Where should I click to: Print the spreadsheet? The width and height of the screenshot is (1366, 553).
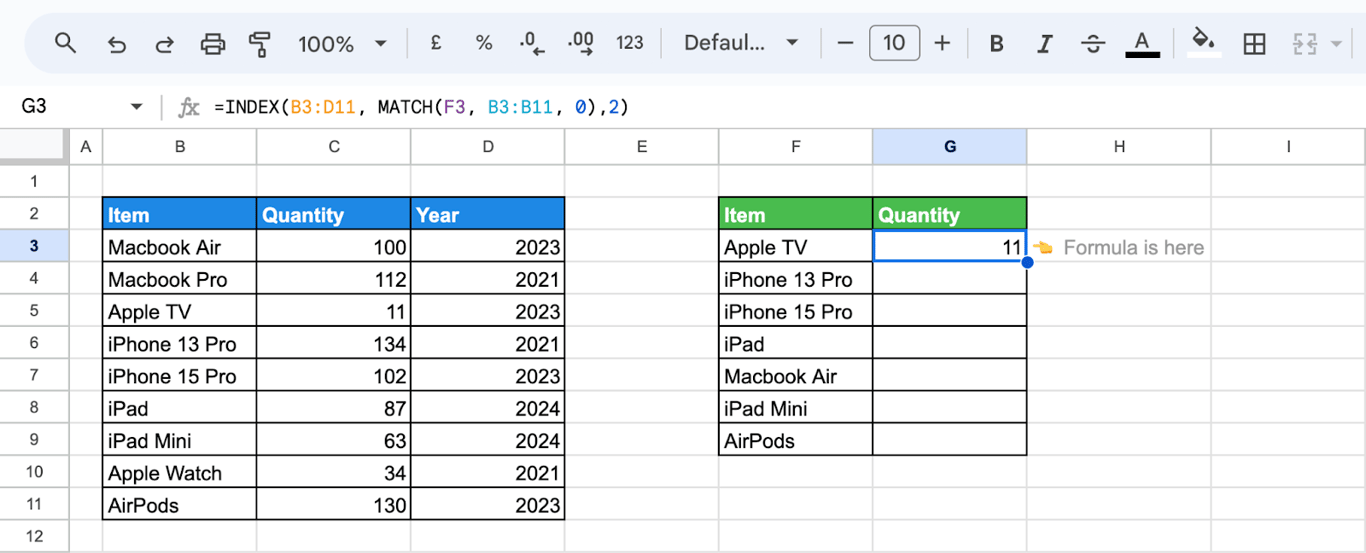pos(213,44)
